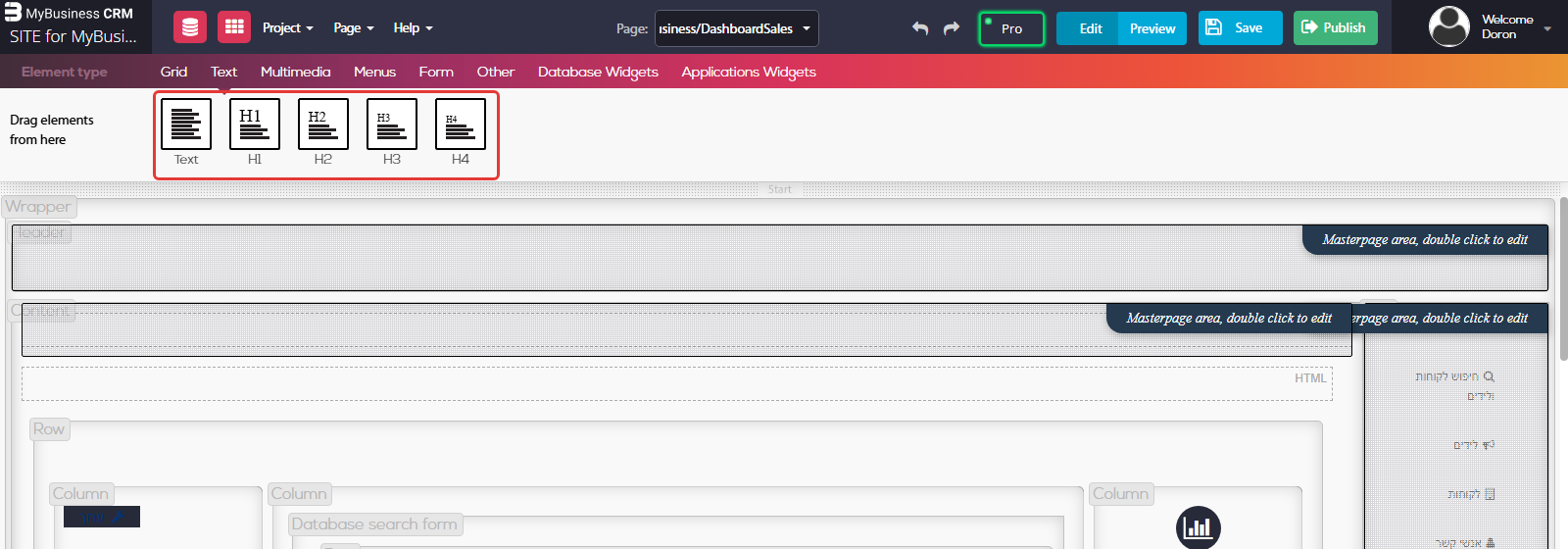This screenshot has height=549, width=1568.
Task: Toggle the Pro mode button
Action: tap(1011, 28)
